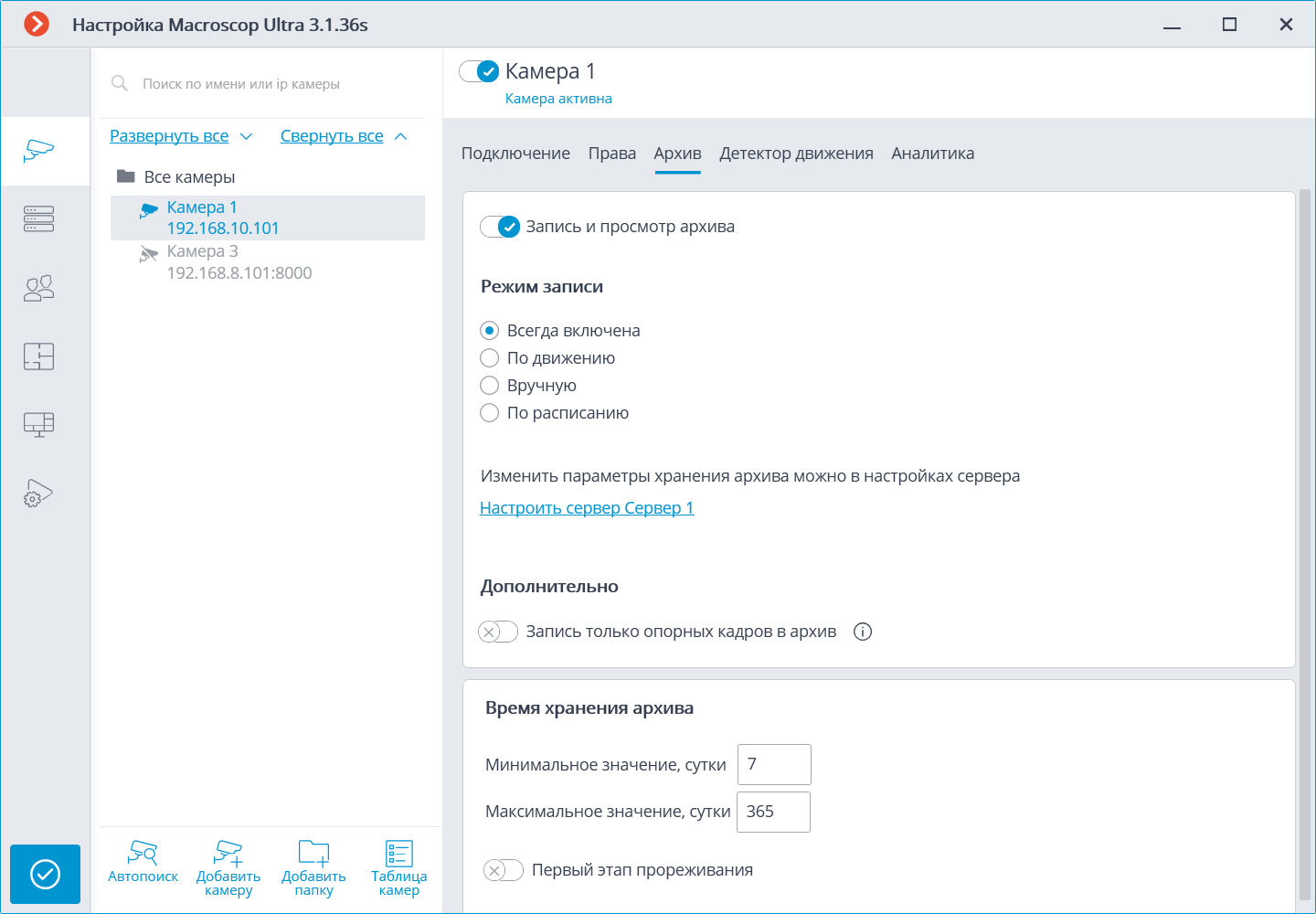
Task: Select 'Всегда включена' recording mode
Action: coord(490,330)
